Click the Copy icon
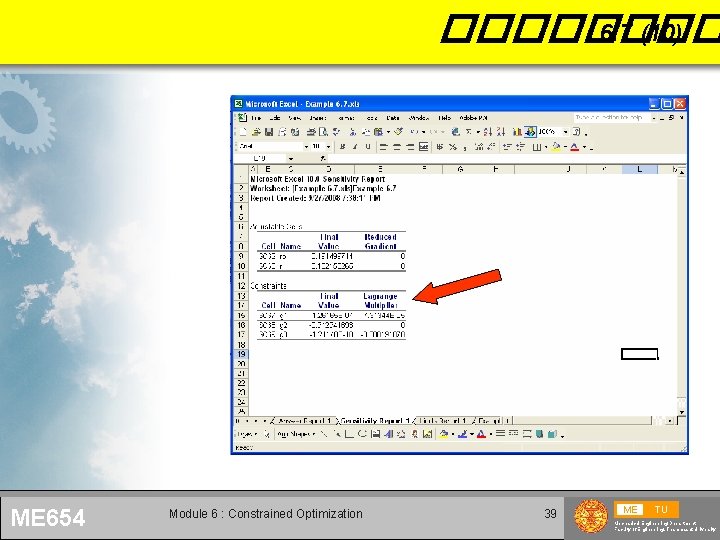The width and height of the screenshot is (720, 540). pyautogui.click(x=366, y=132)
